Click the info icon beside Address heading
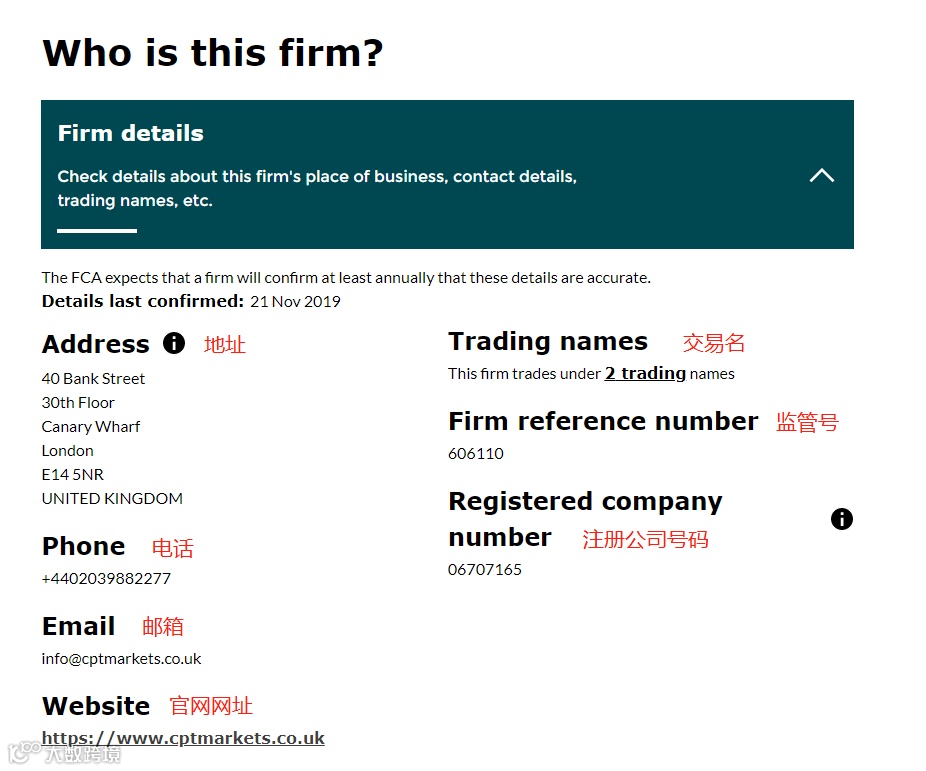 [x=174, y=344]
